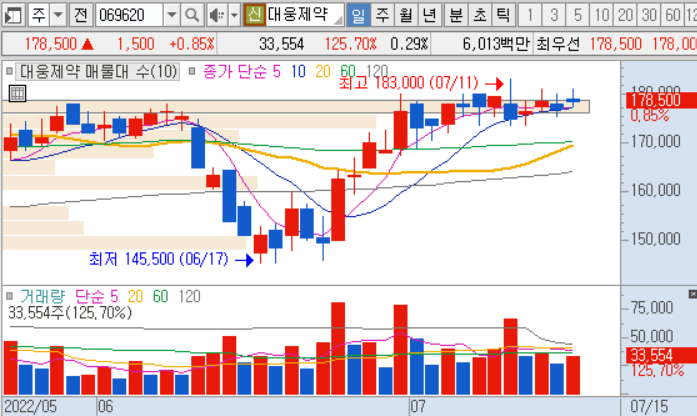Open the dropdown next to 주 market selector

coord(58,15)
